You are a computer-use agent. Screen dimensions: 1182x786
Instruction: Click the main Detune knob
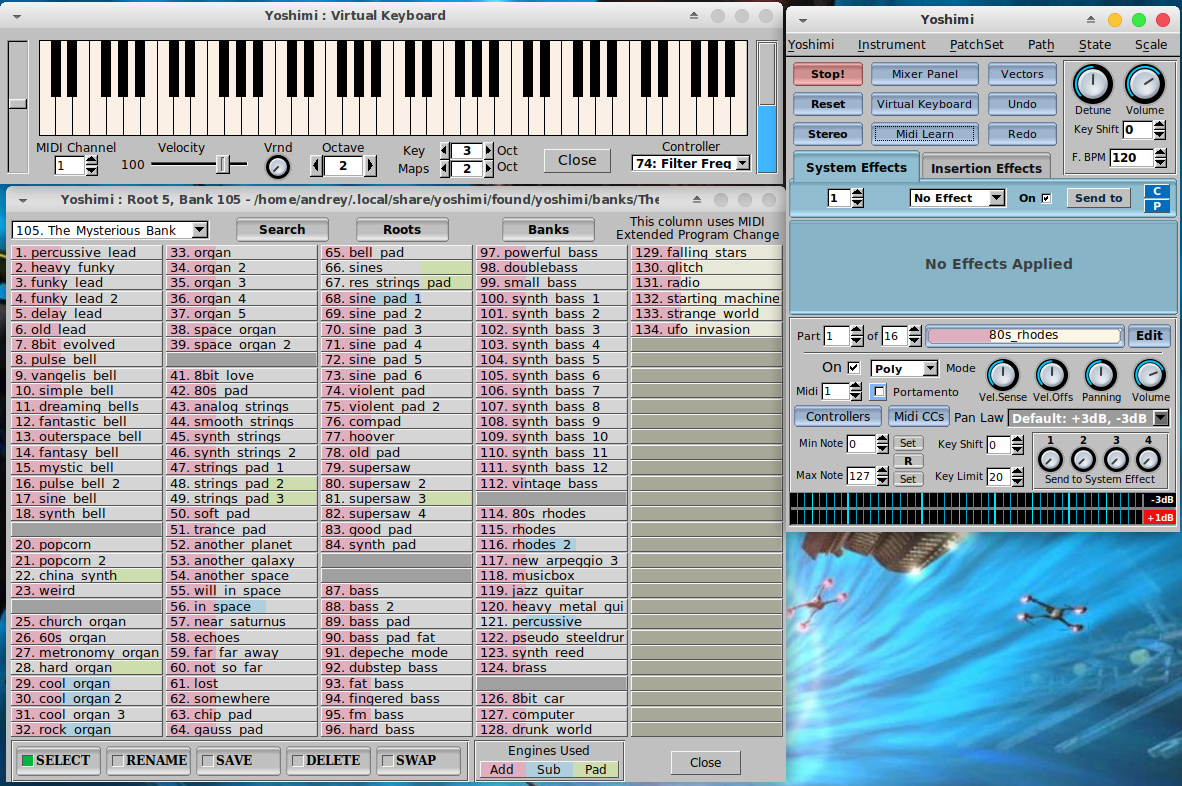[x=1093, y=84]
